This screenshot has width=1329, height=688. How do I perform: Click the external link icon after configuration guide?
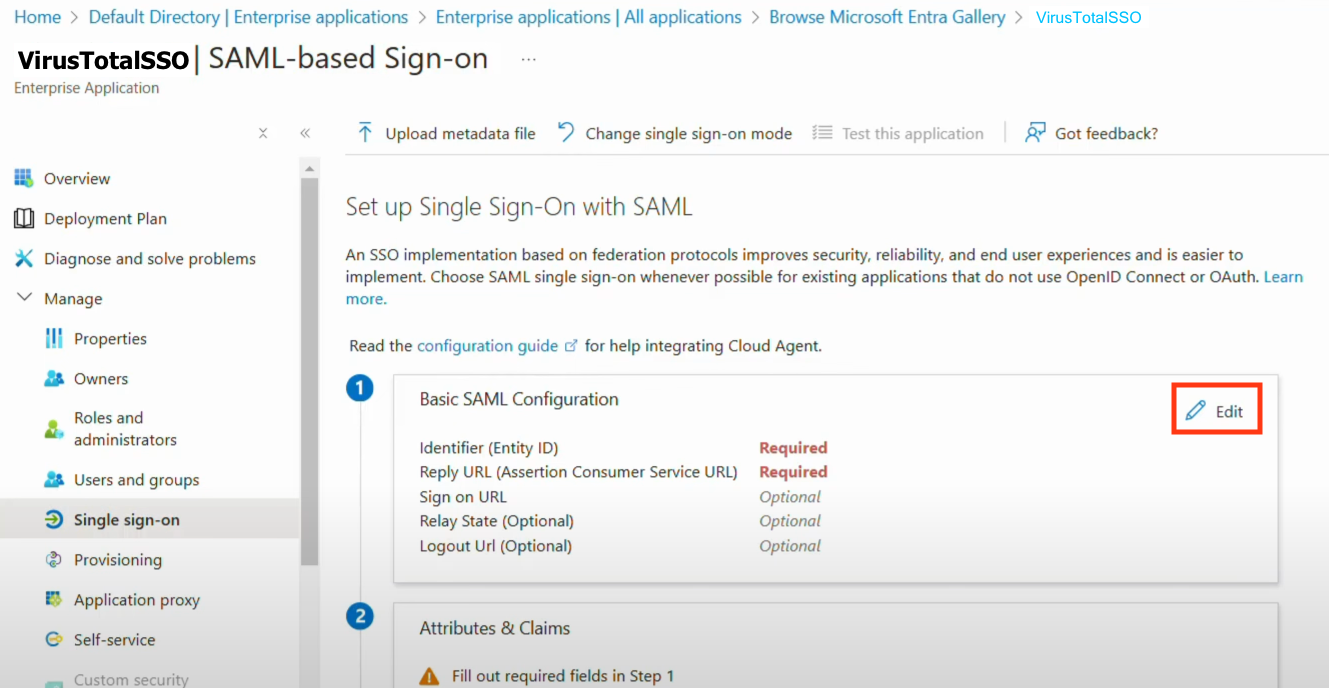pyautogui.click(x=572, y=346)
